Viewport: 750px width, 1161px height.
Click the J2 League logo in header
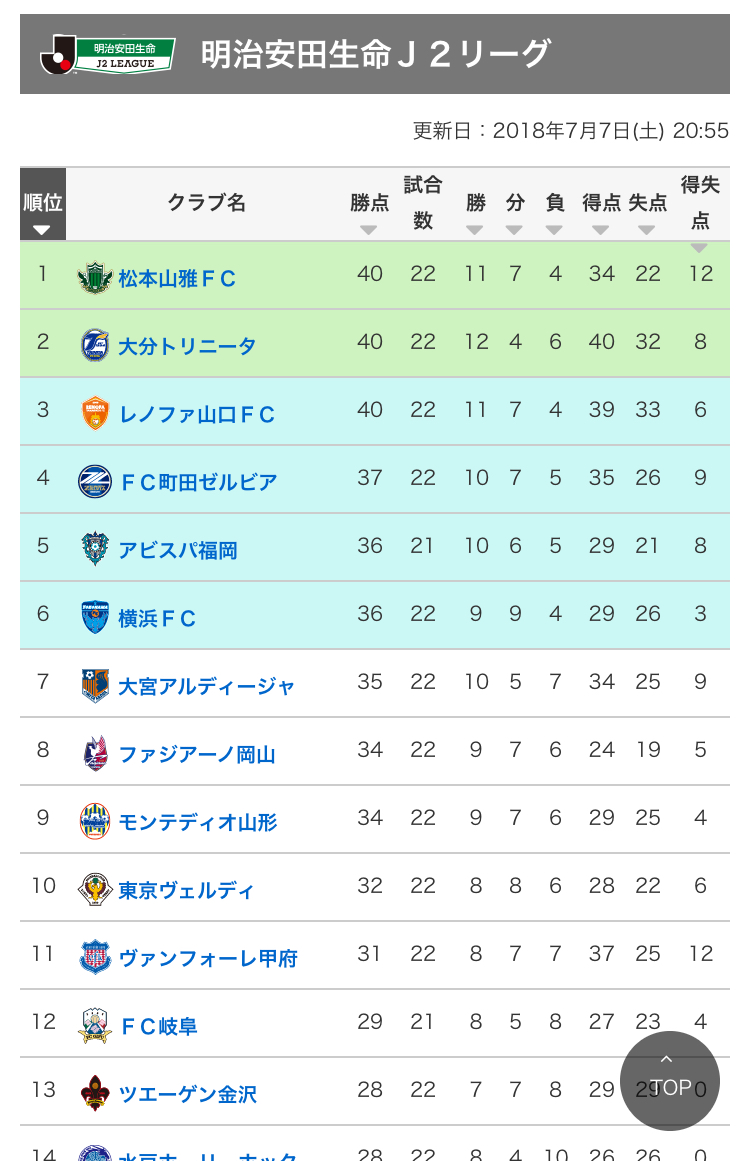coord(108,54)
